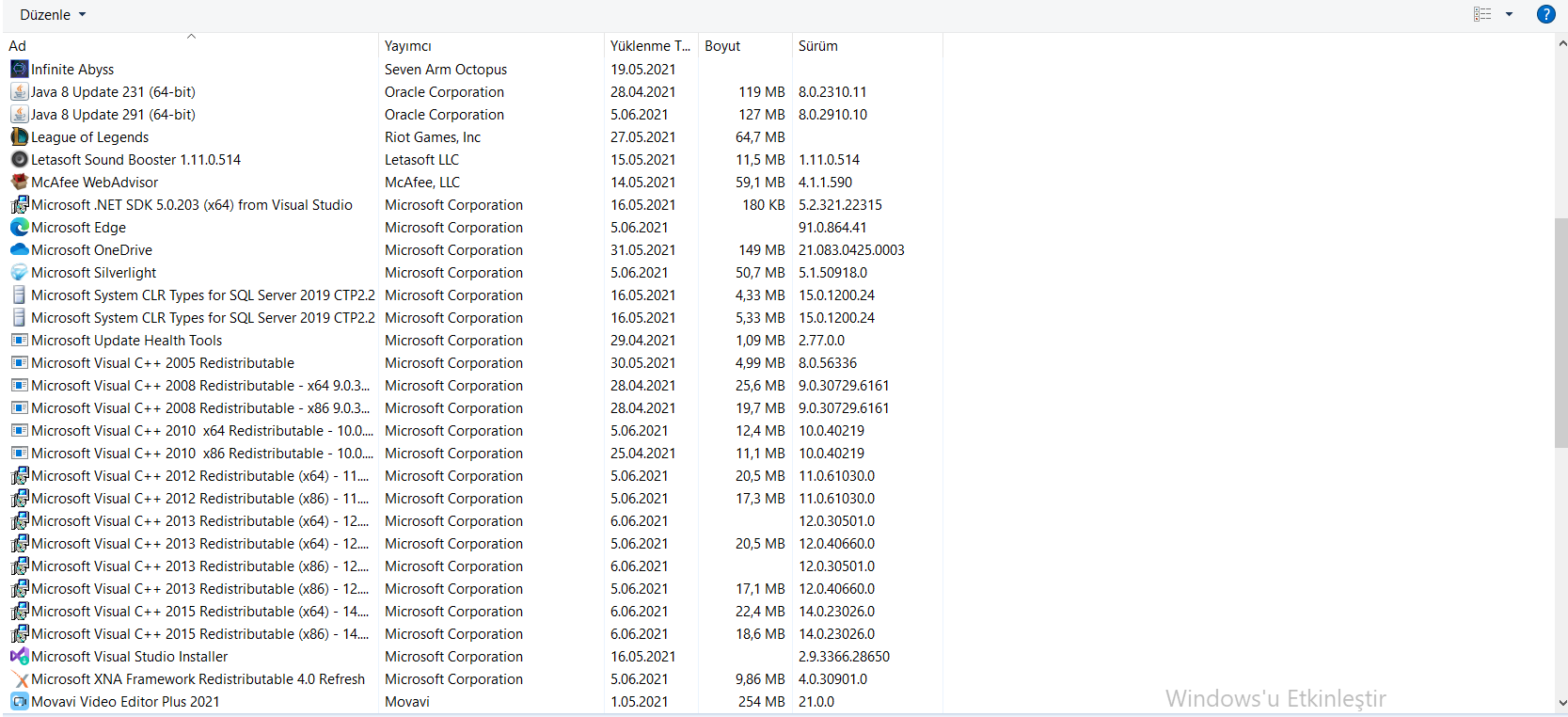
Task: Click the "127 MB" size value
Action: 762,114
